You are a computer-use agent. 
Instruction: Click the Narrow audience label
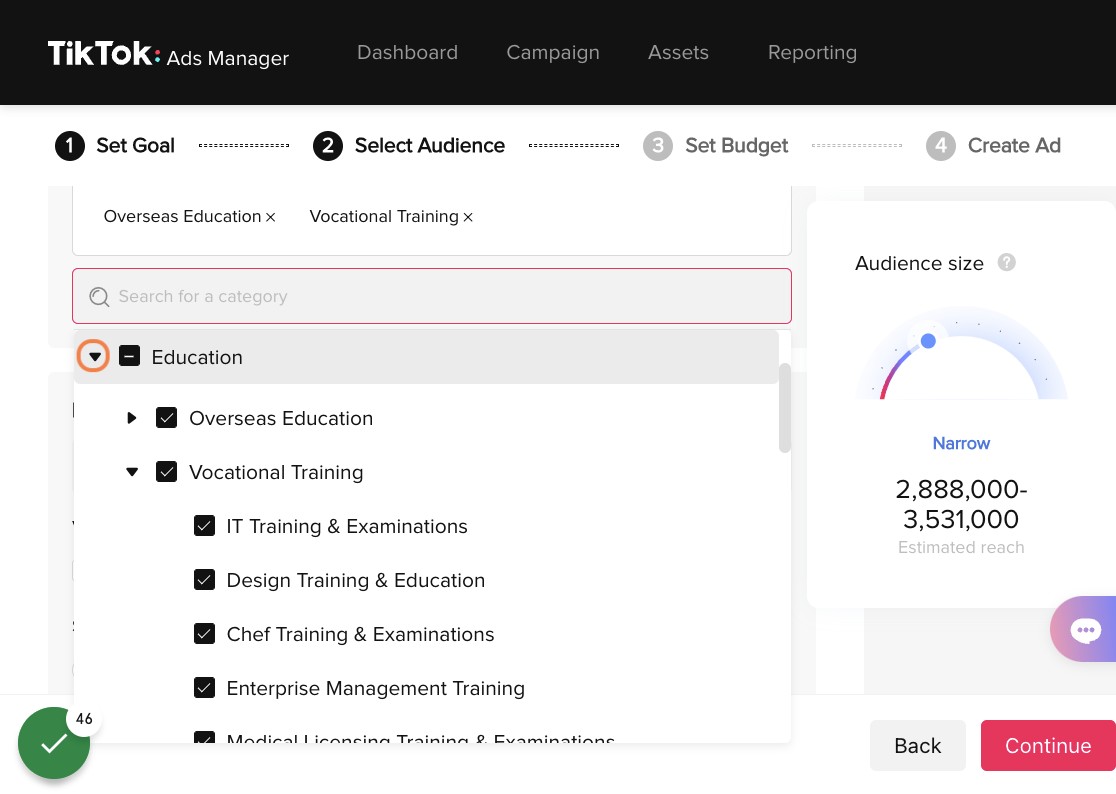[x=961, y=443]
